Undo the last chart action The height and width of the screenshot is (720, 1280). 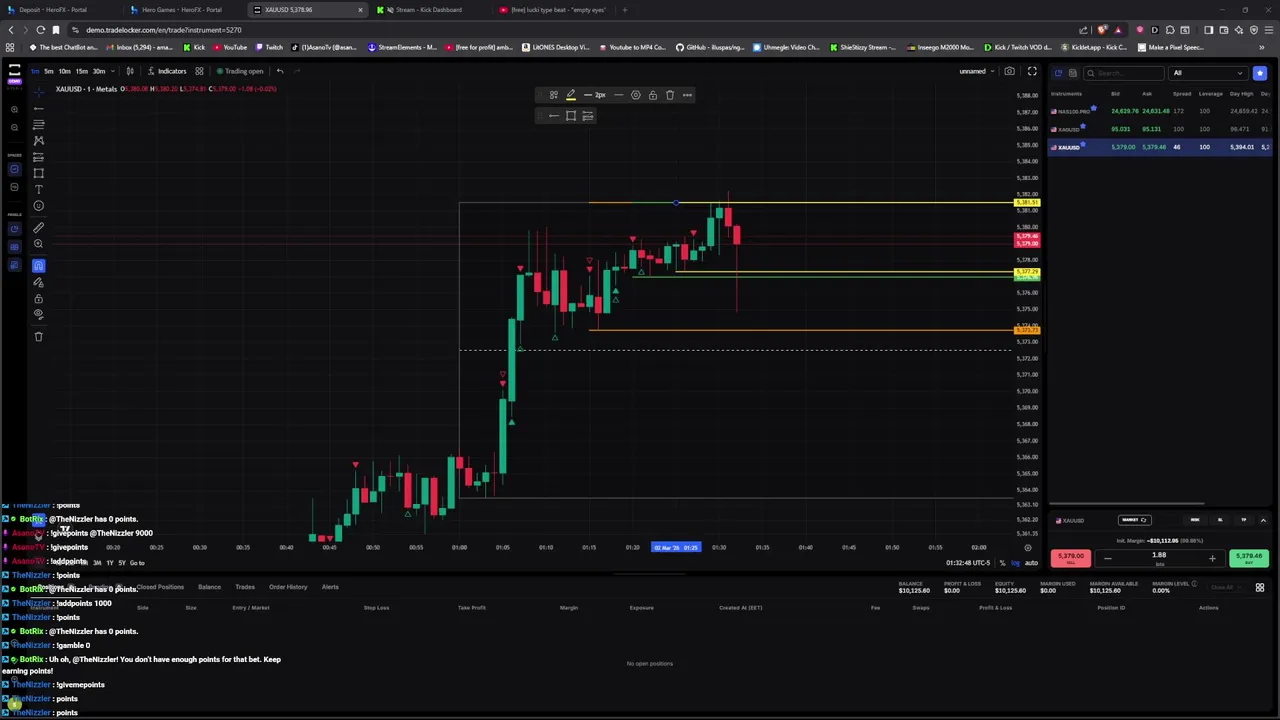point(280,71)
